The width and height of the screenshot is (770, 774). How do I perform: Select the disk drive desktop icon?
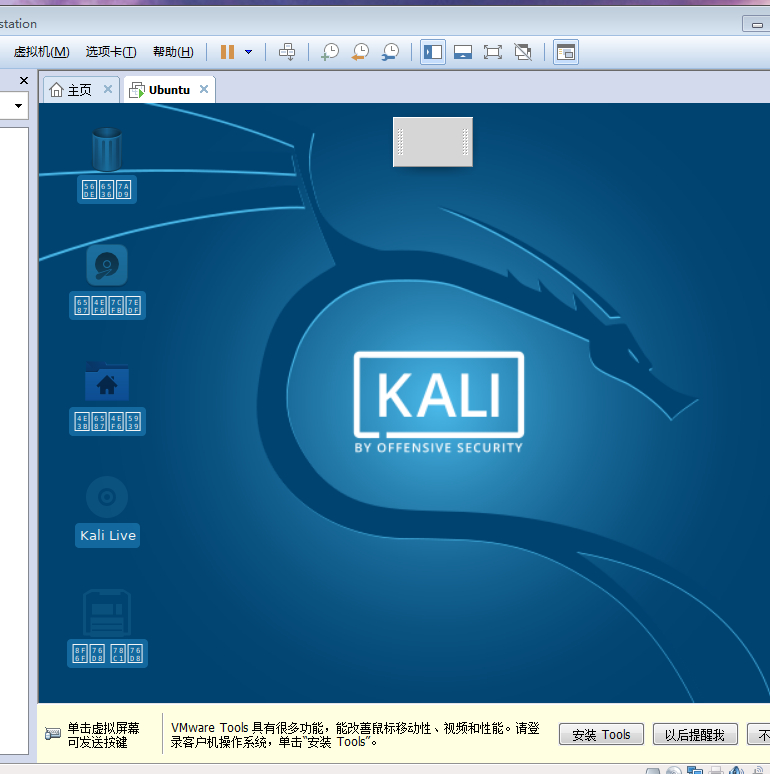[107, 265]
